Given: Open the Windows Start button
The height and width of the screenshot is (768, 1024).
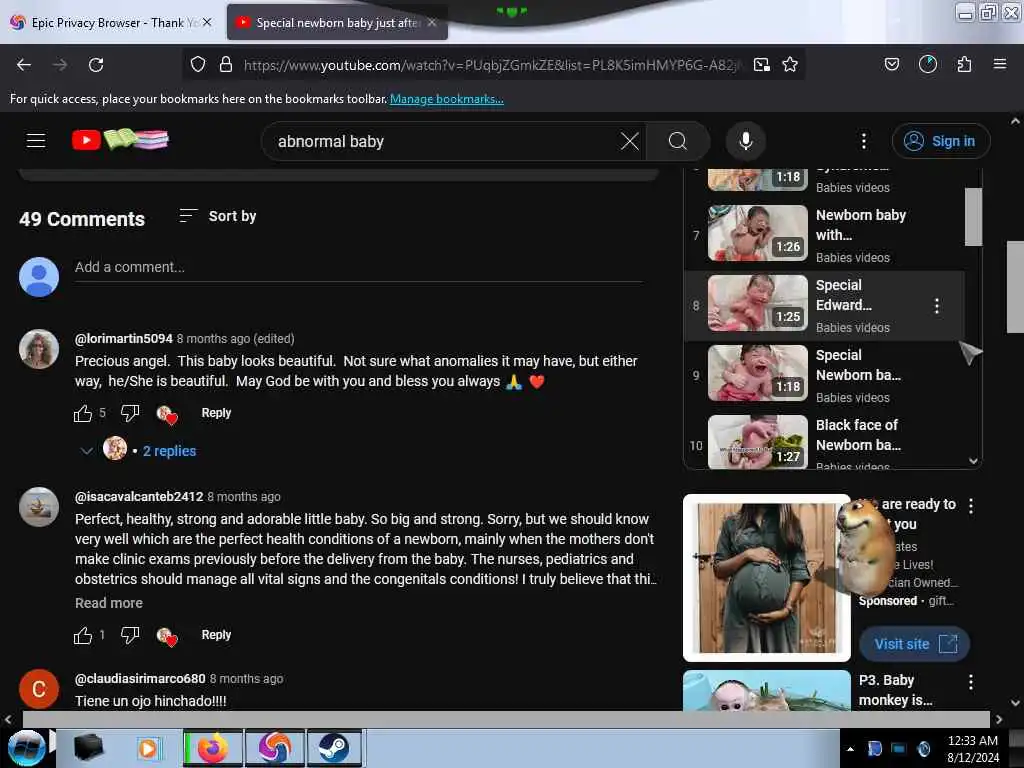Looking at the screenshot, I should coord(26,748).
